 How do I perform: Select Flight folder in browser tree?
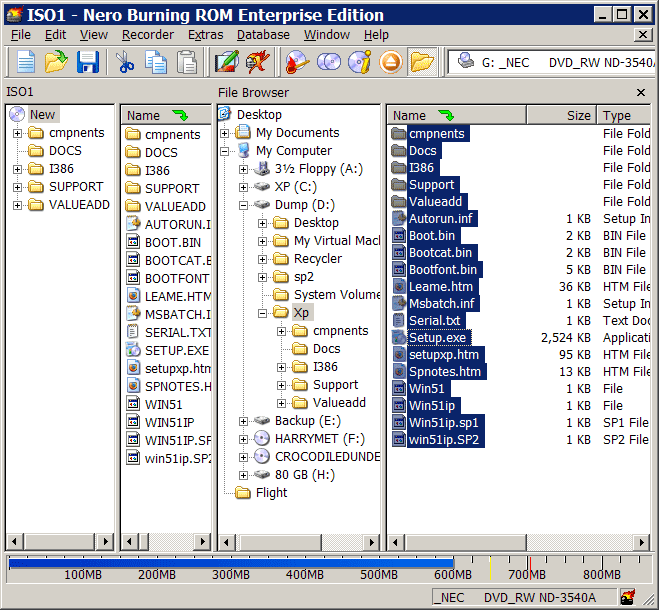[x=271, y=493]
